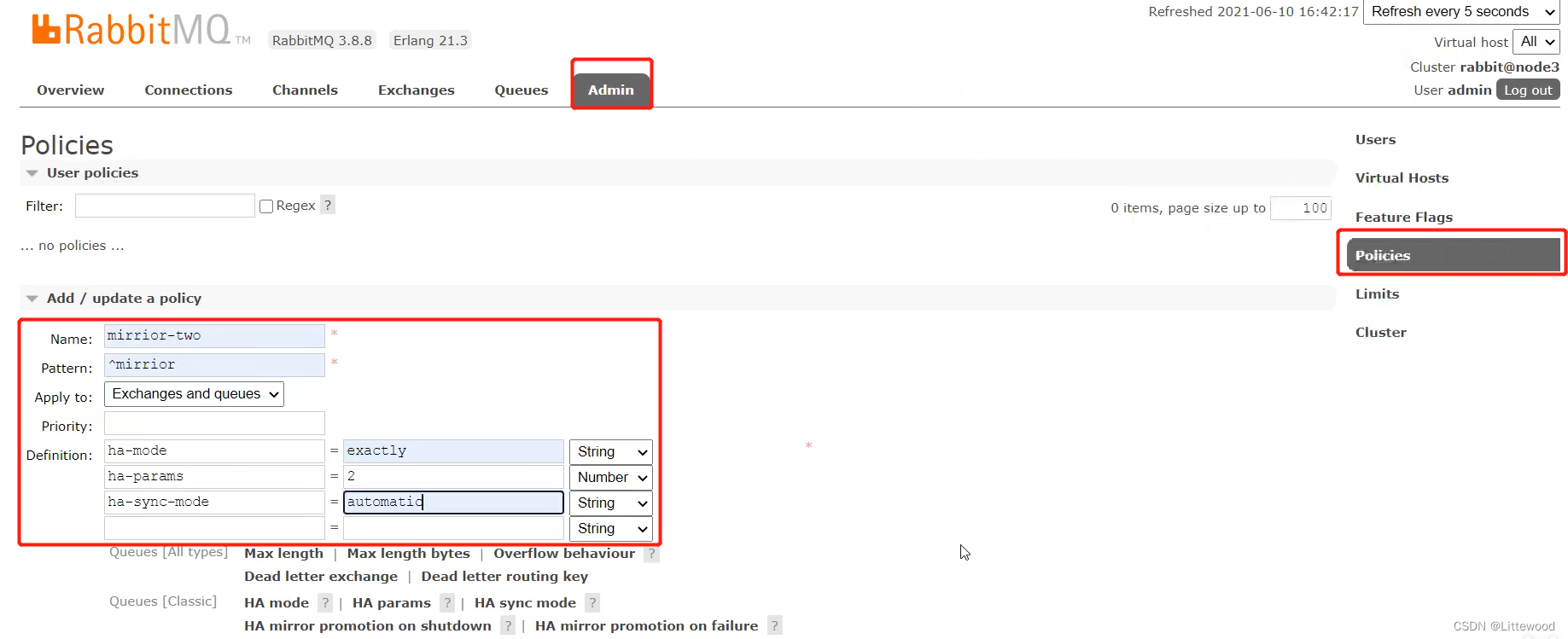Open Users in admin sidebar

coord(1376,140)
